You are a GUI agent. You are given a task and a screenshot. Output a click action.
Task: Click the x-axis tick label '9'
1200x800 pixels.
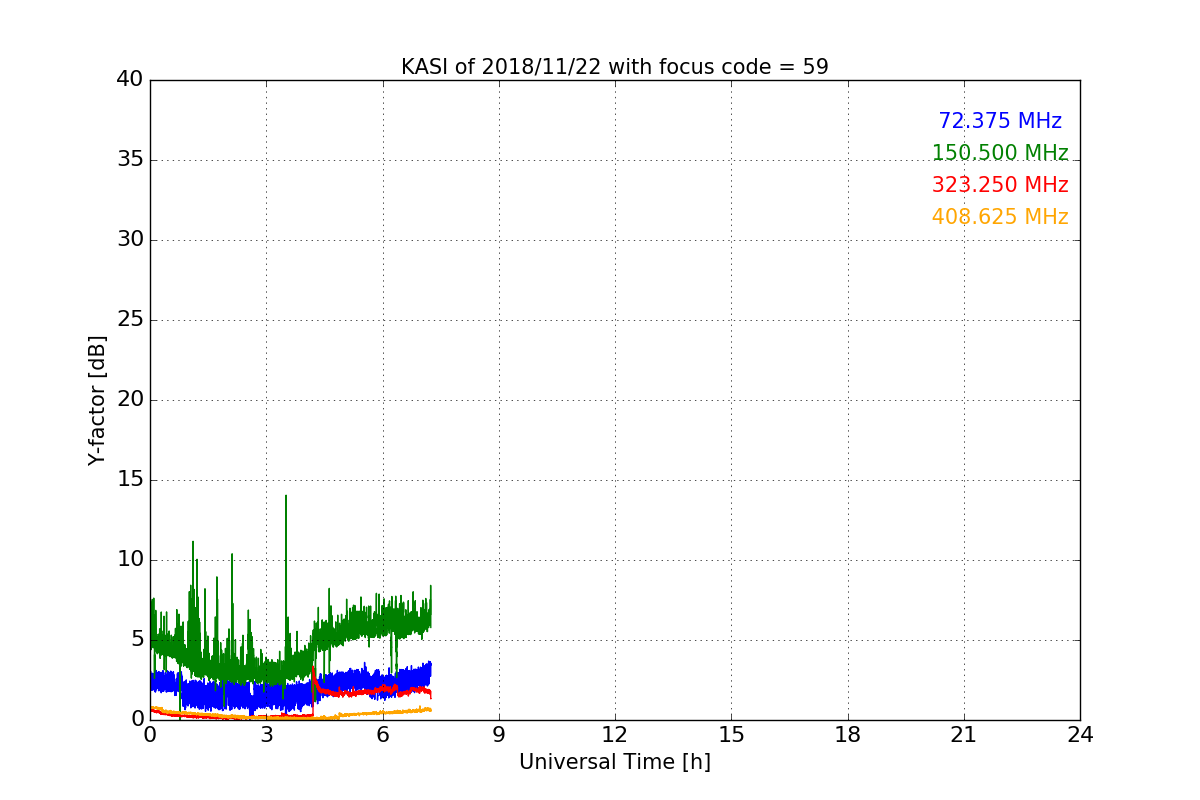pos(499,735)
